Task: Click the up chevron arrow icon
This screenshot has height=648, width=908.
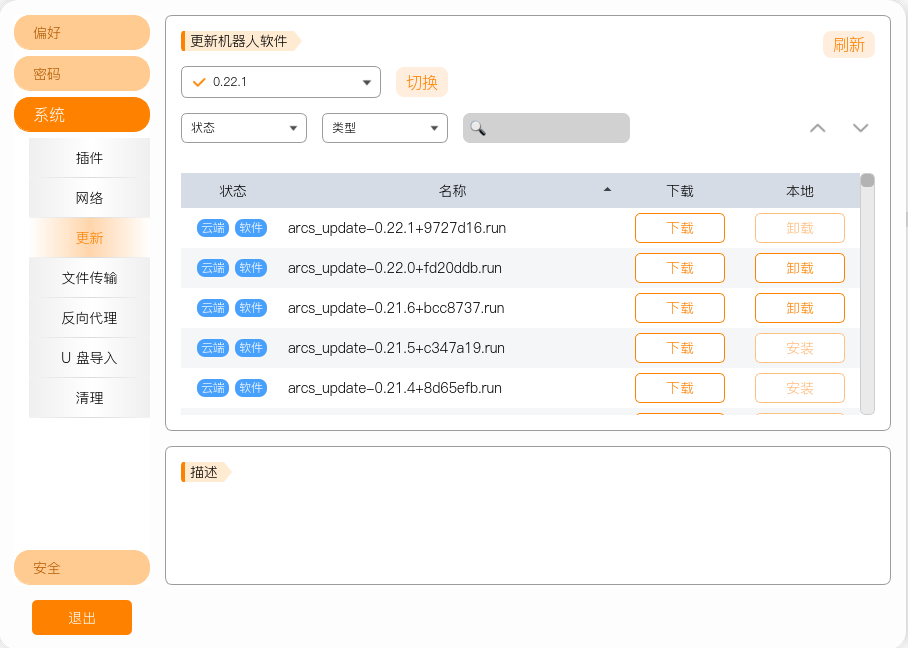Action: coord(817,128)
